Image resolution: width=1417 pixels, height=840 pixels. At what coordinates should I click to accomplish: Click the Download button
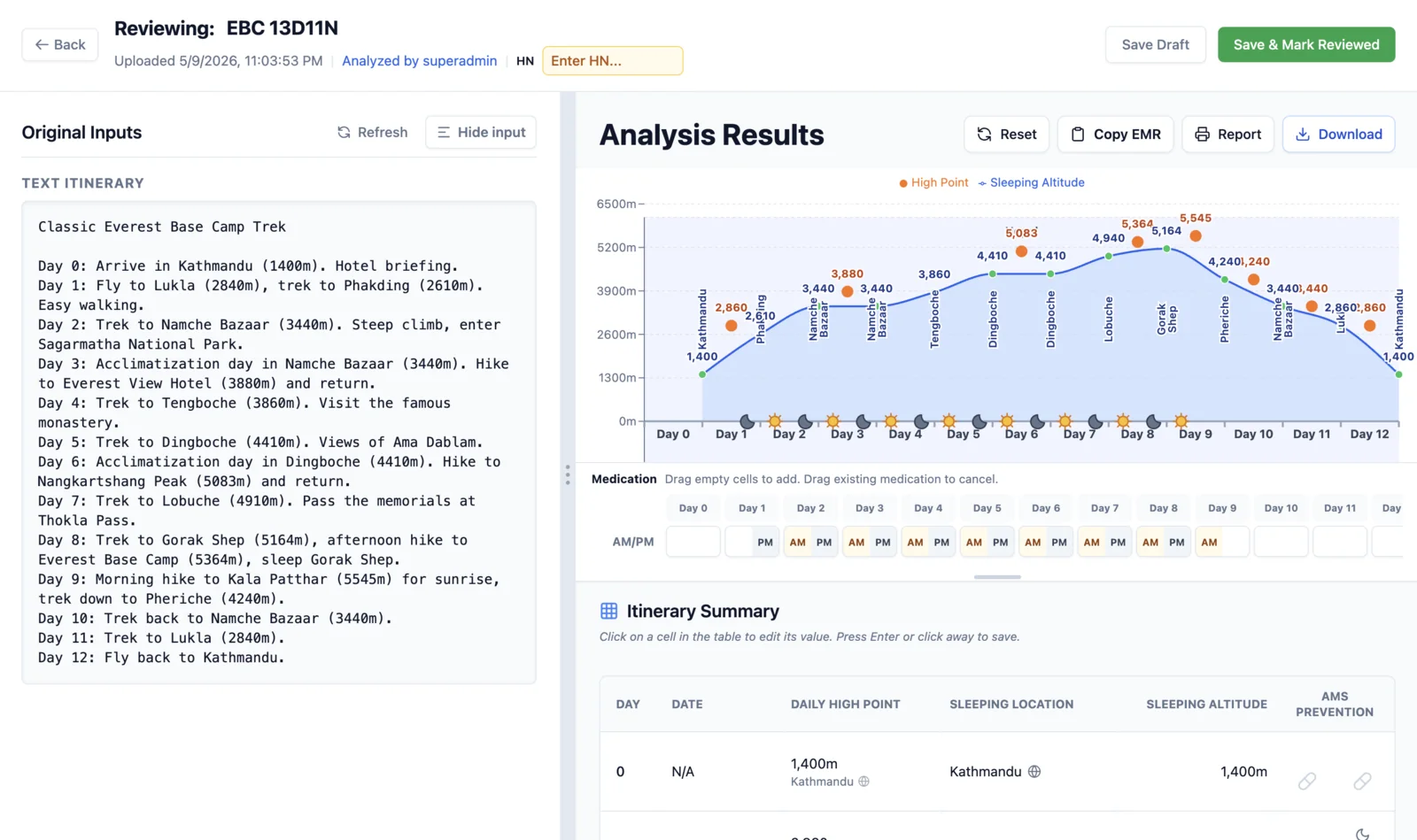(x=1338, y=134)
